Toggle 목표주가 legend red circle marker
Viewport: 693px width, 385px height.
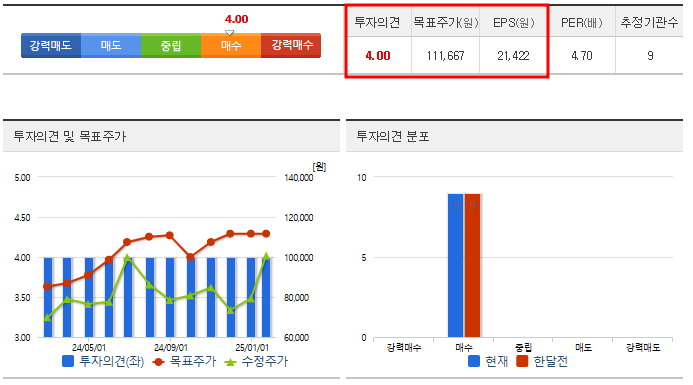(158, 362)
